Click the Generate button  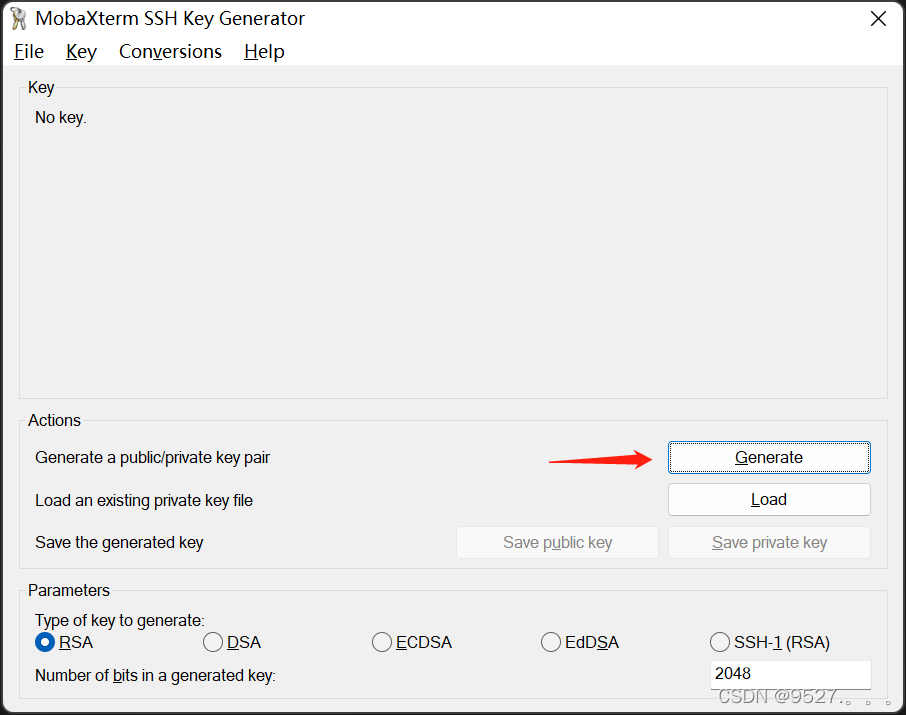click(x=768, y=457)
